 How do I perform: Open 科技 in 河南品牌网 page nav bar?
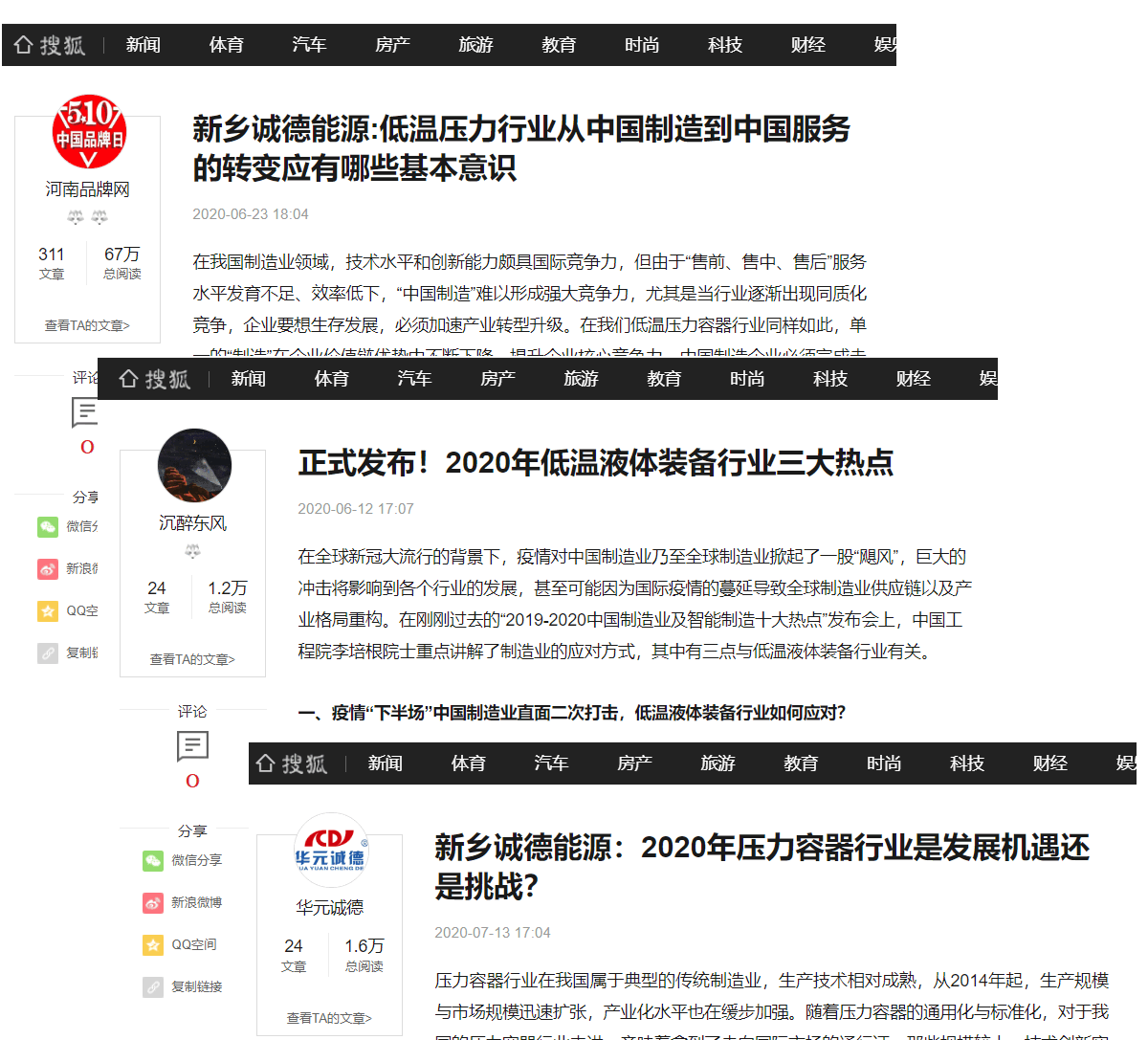pos(725,45)
